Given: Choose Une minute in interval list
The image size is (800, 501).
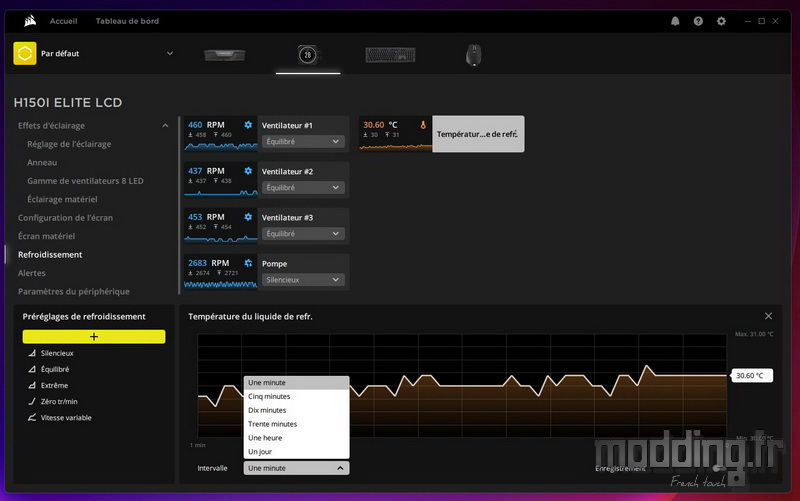Looking at the screenshot, I should pos(296,383).
